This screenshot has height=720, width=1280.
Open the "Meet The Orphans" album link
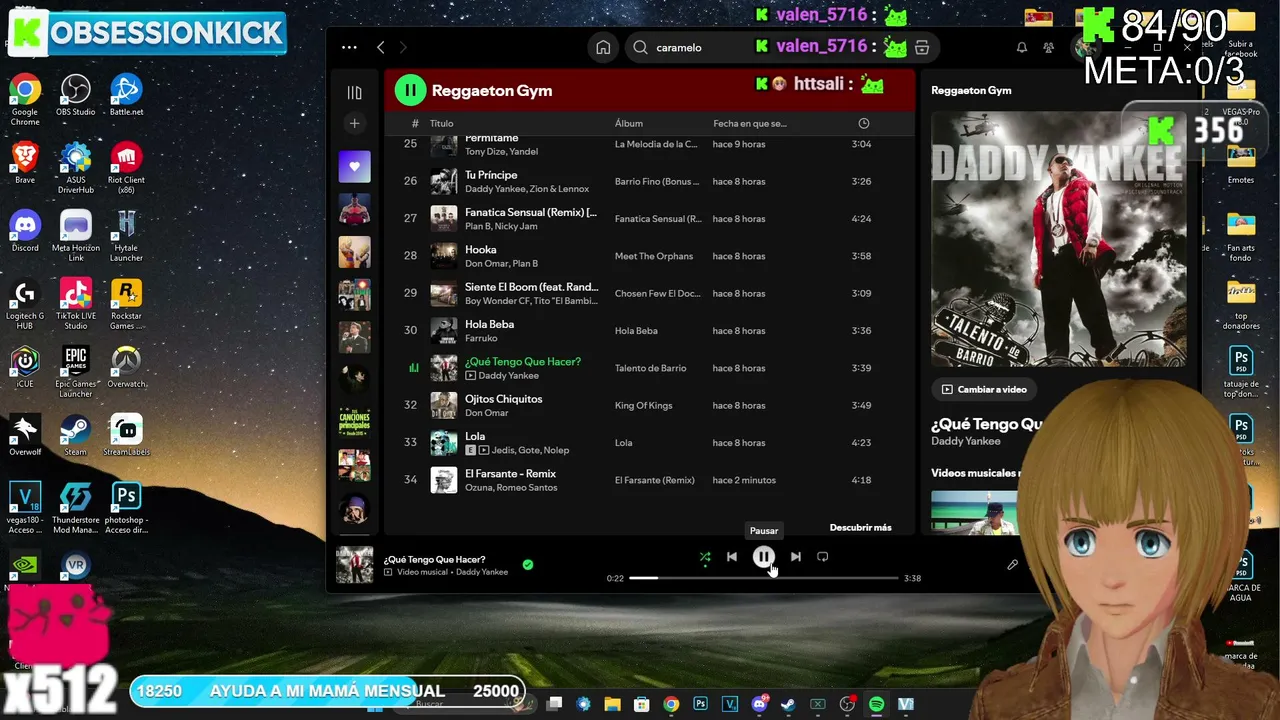tap(654, 256)
